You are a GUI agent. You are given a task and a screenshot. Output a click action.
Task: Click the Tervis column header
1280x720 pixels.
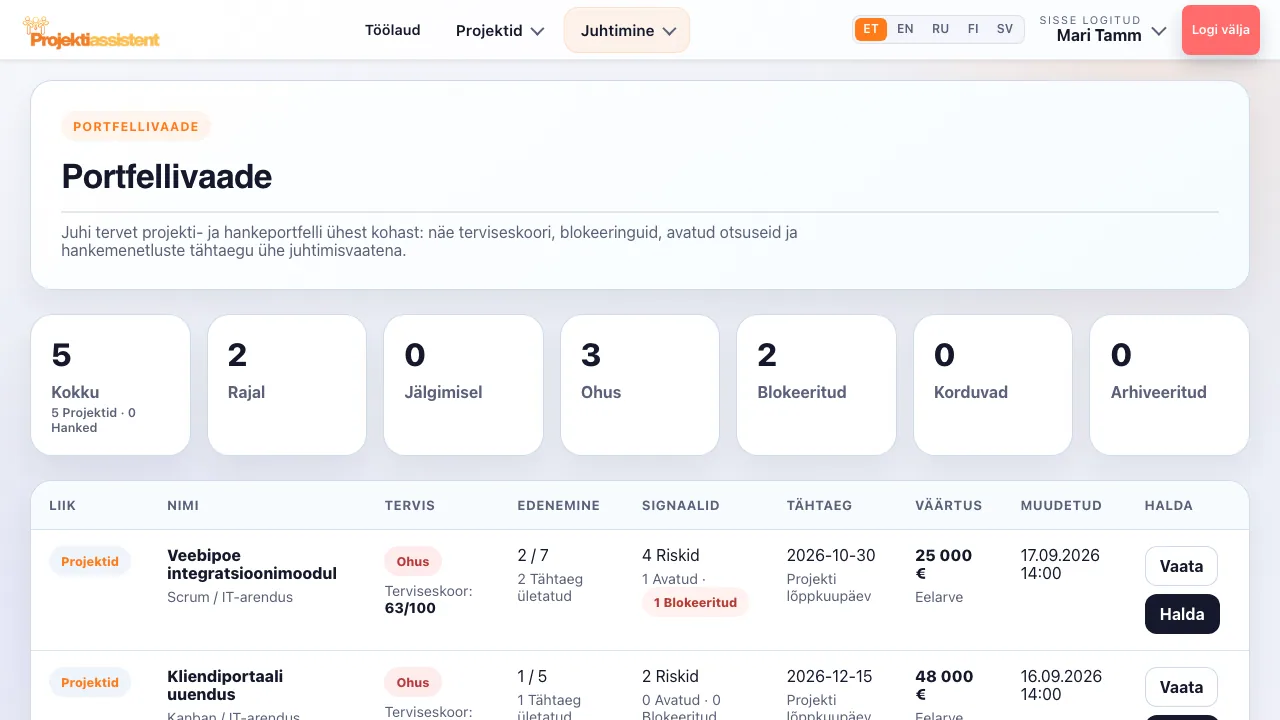tap(410, 506)
